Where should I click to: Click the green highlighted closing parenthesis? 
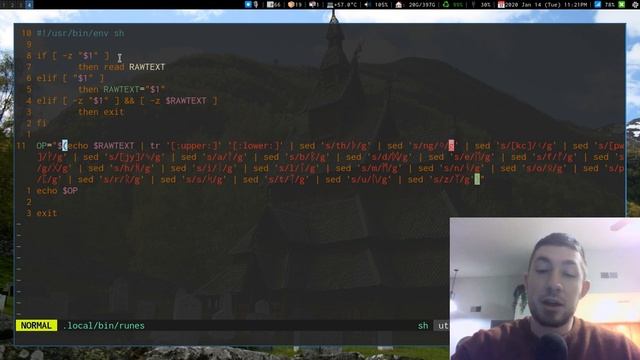click(x=477, y=180)
